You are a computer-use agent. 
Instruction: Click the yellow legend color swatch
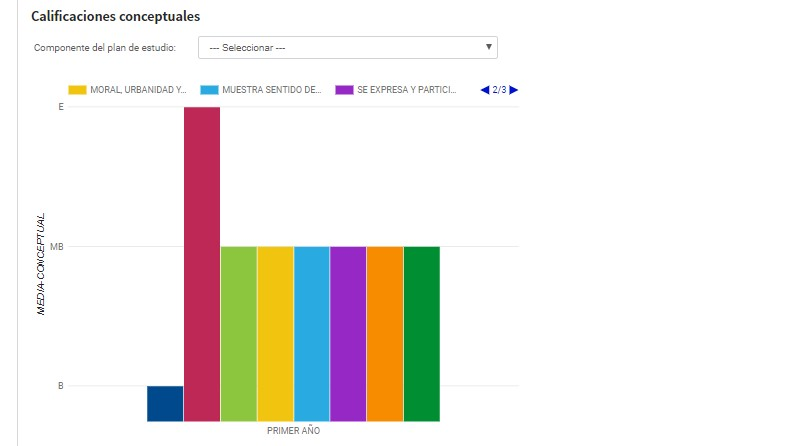pyautogui.click(x=77, y=90)
